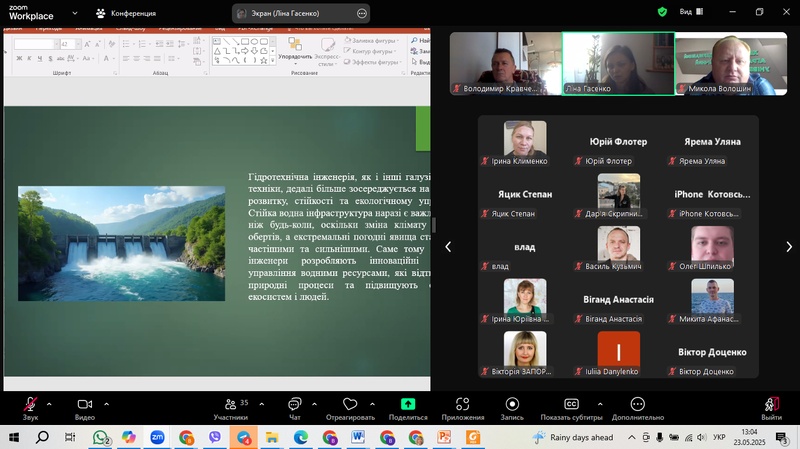The width and height of the screenshot is (800, 449).
Task: Select the triangle shape in shapes gallery
Action: click(217, 51)
